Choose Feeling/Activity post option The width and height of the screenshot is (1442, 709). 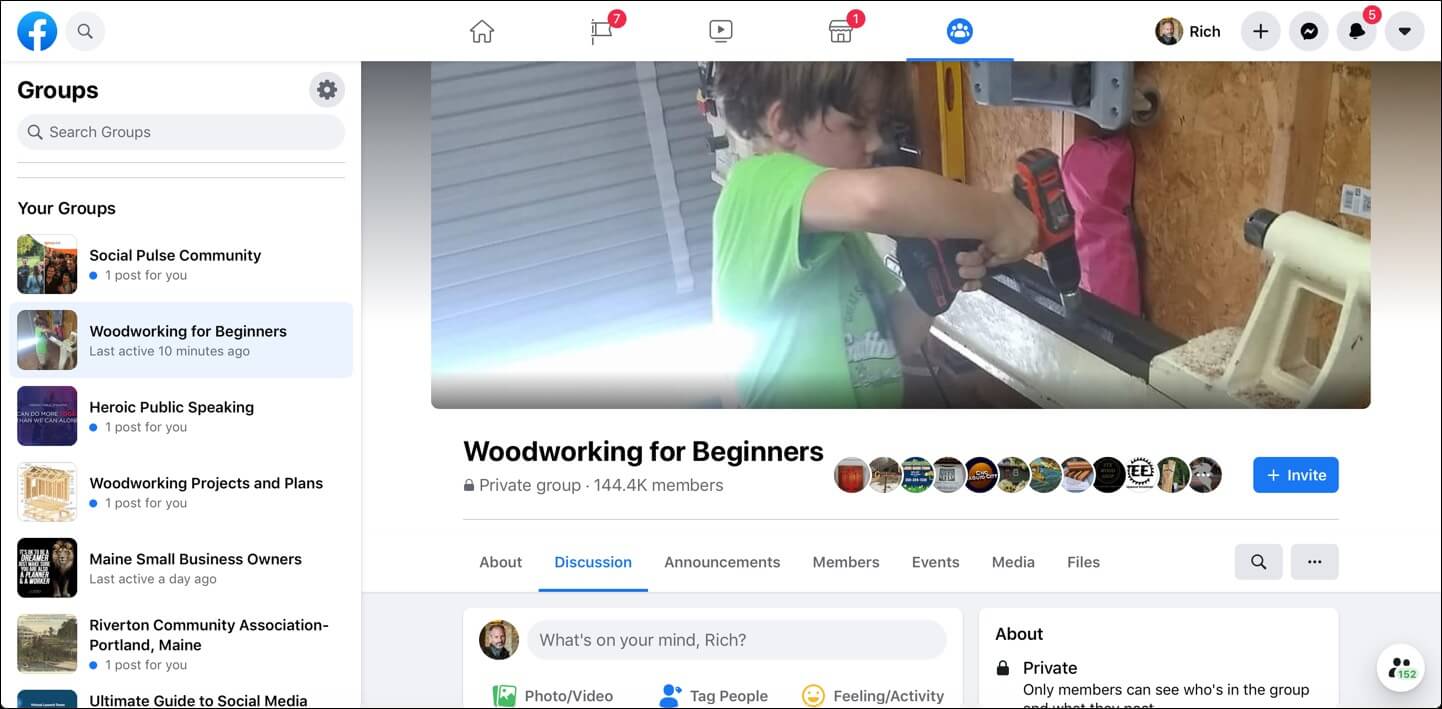click(x=873, y=696)
